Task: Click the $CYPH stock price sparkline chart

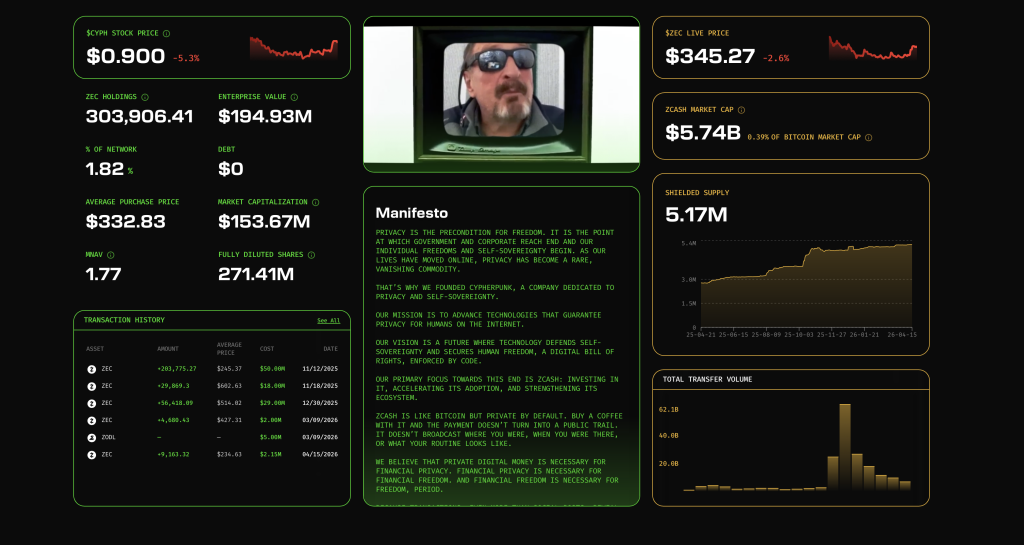Action: [294, 49]
